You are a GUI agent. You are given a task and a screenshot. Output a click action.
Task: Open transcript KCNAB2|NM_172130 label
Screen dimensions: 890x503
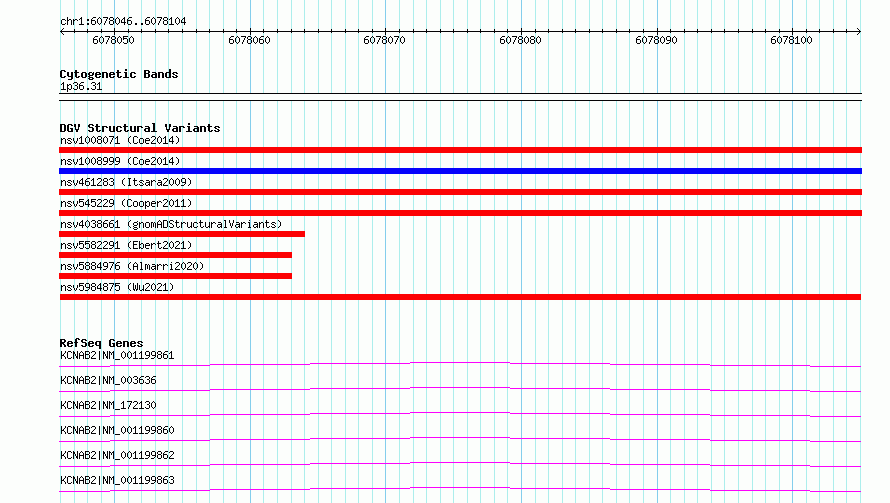[108, 405]
